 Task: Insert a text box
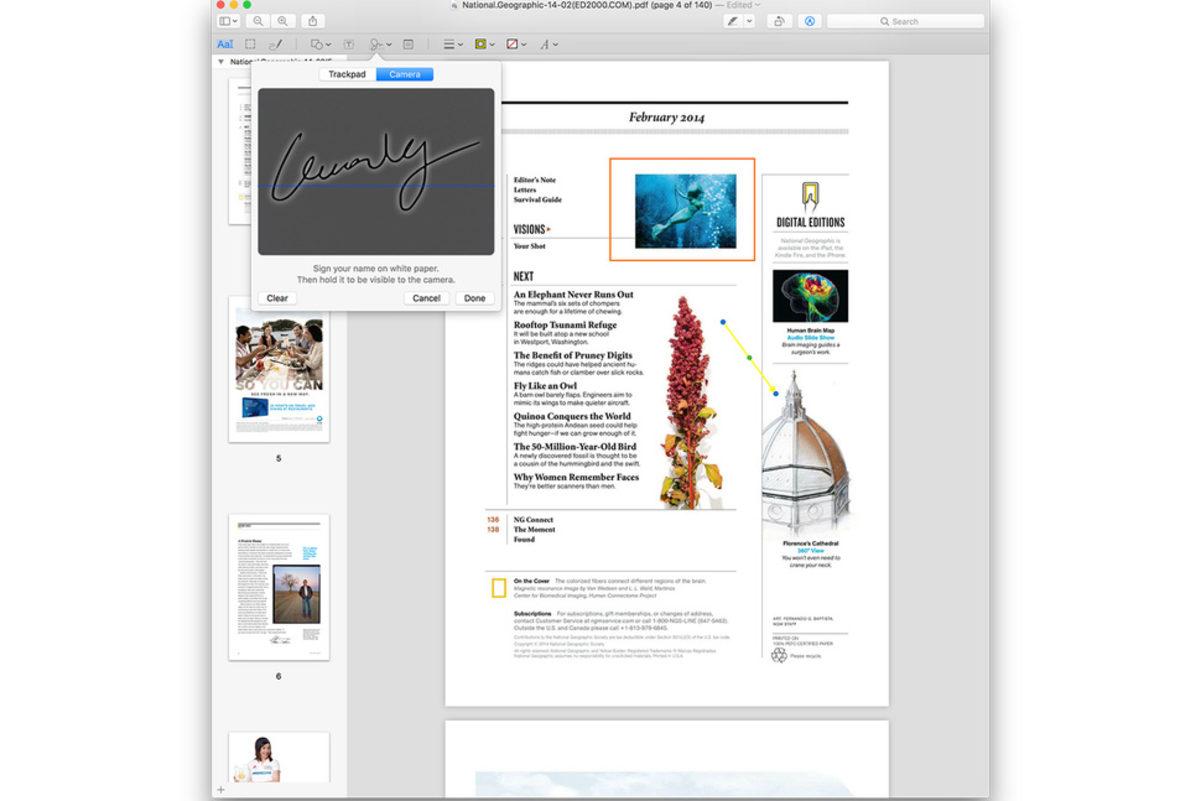click(347, 44)
